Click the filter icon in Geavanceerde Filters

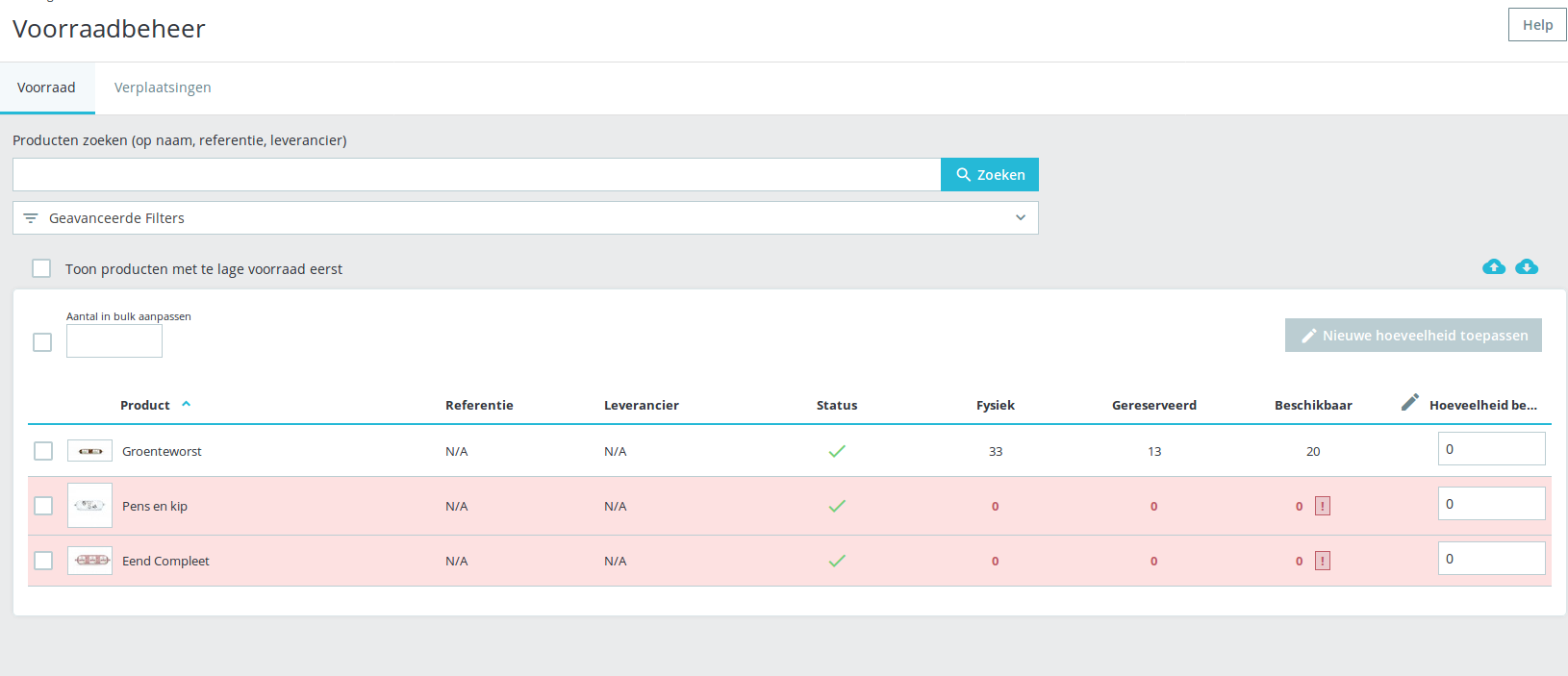click(31, 218)
